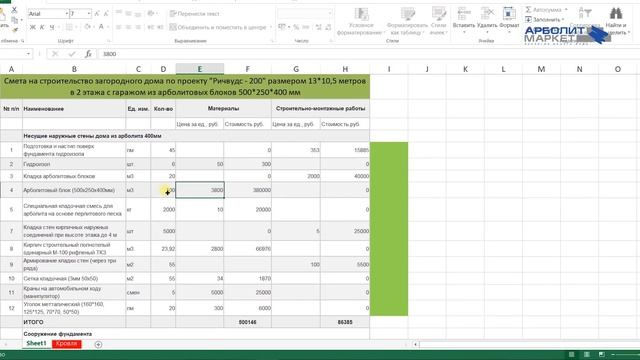Click the horizontal scrollbar left arrow

coord(415,344)
